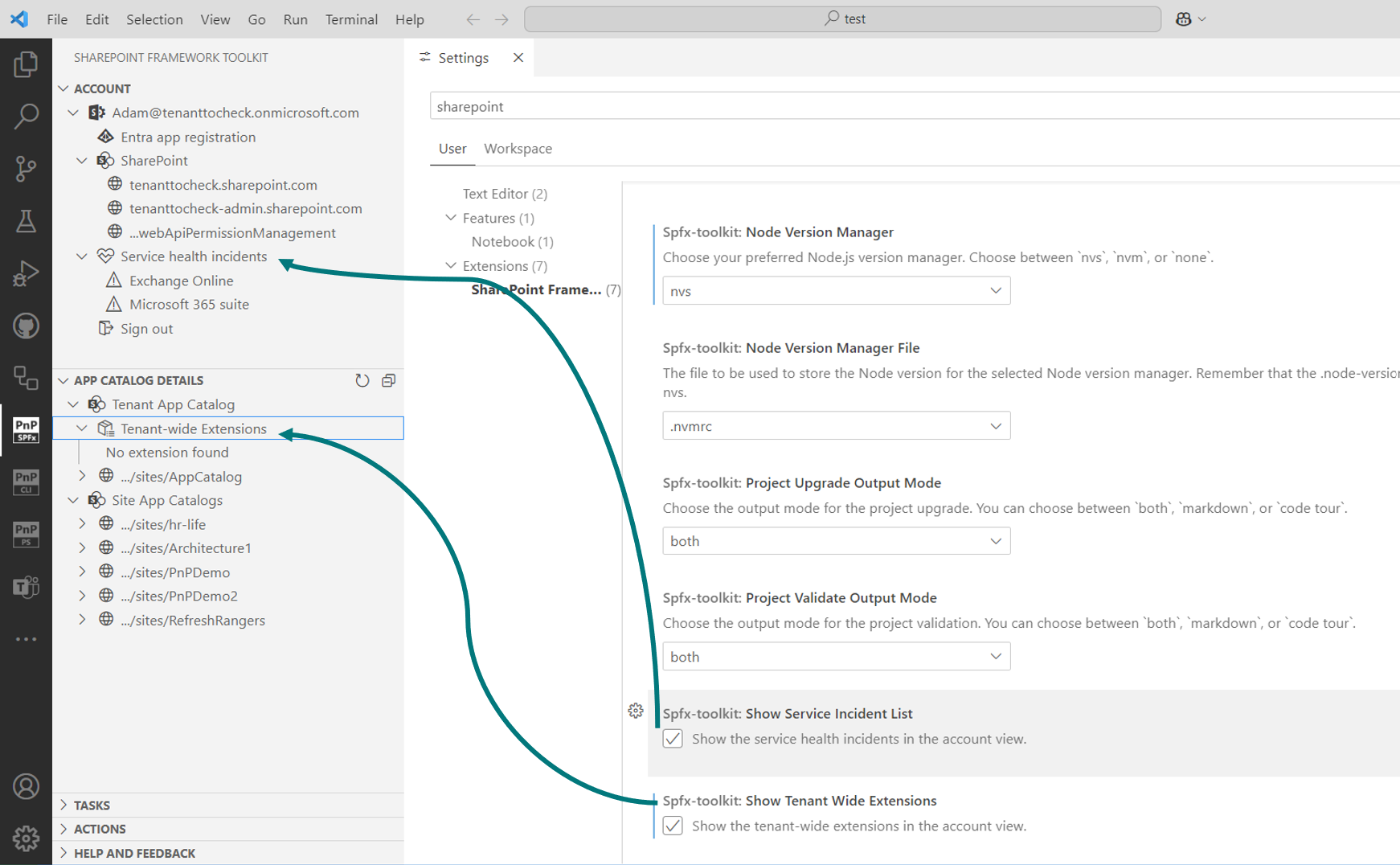The image size is (1400, 865).
Task: Switch to the Workspace settings tab
Action: click(518, 149)
